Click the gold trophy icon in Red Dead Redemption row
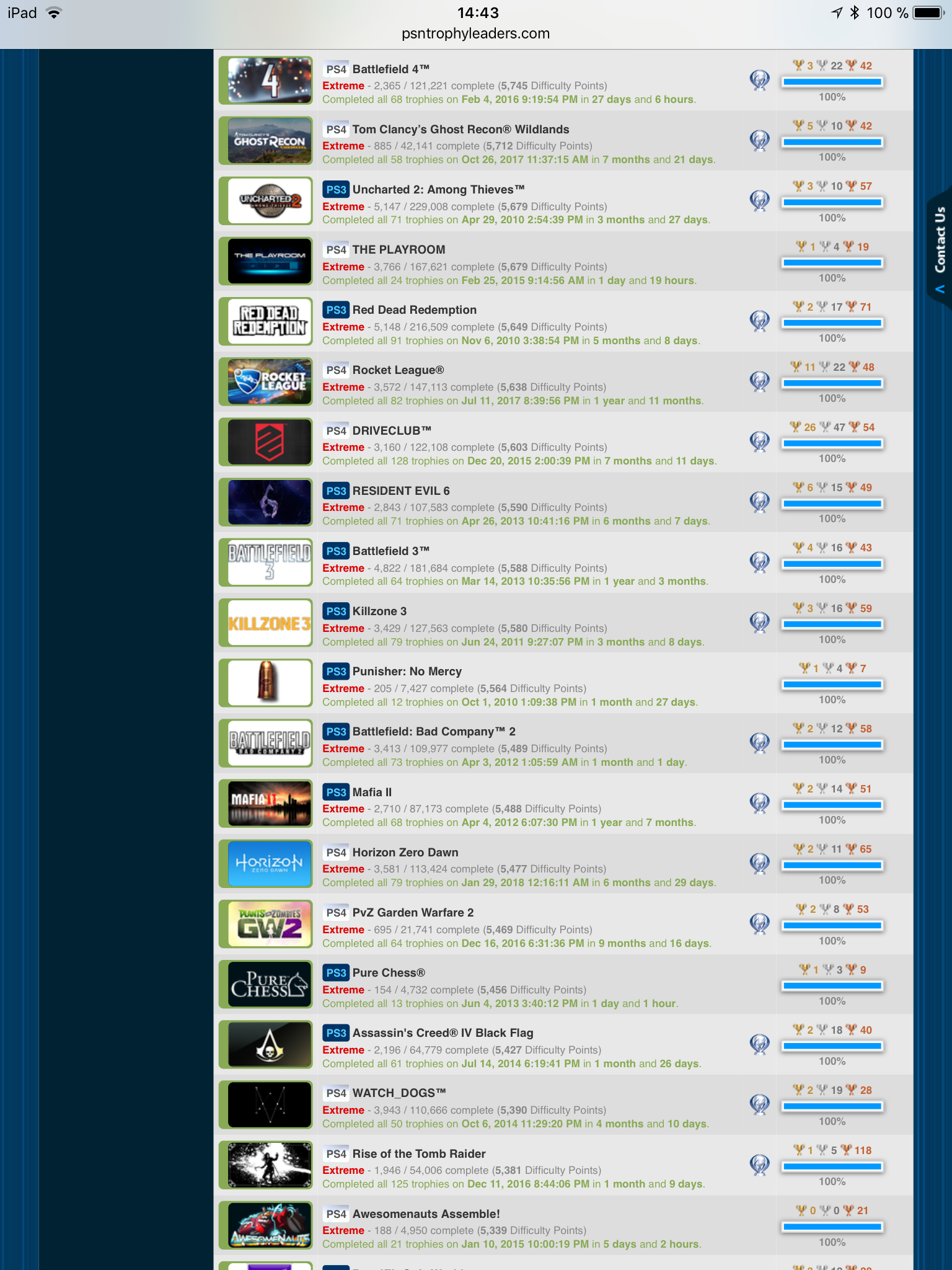Image resolution: width=952 pixels, height=1270 pixels. tap(798, 307)
